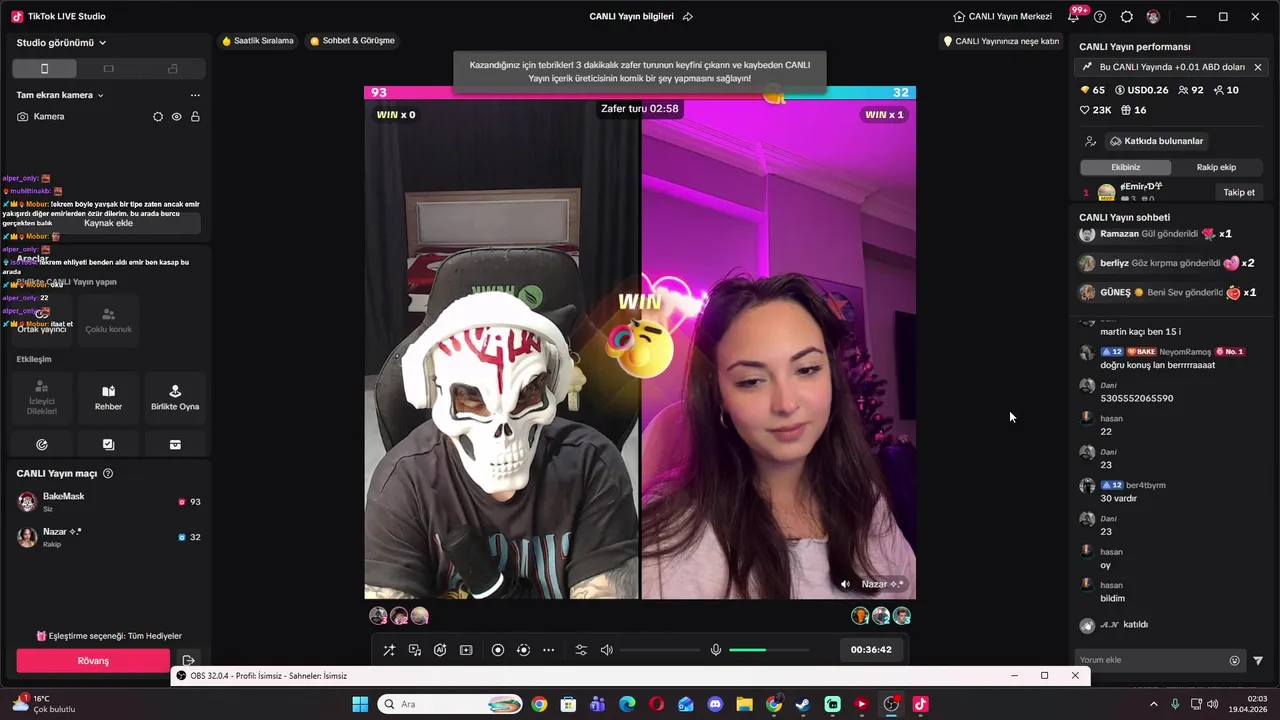Open the camera scene more-options menu
Screen dimensions: 1280x720
[195, 95]
